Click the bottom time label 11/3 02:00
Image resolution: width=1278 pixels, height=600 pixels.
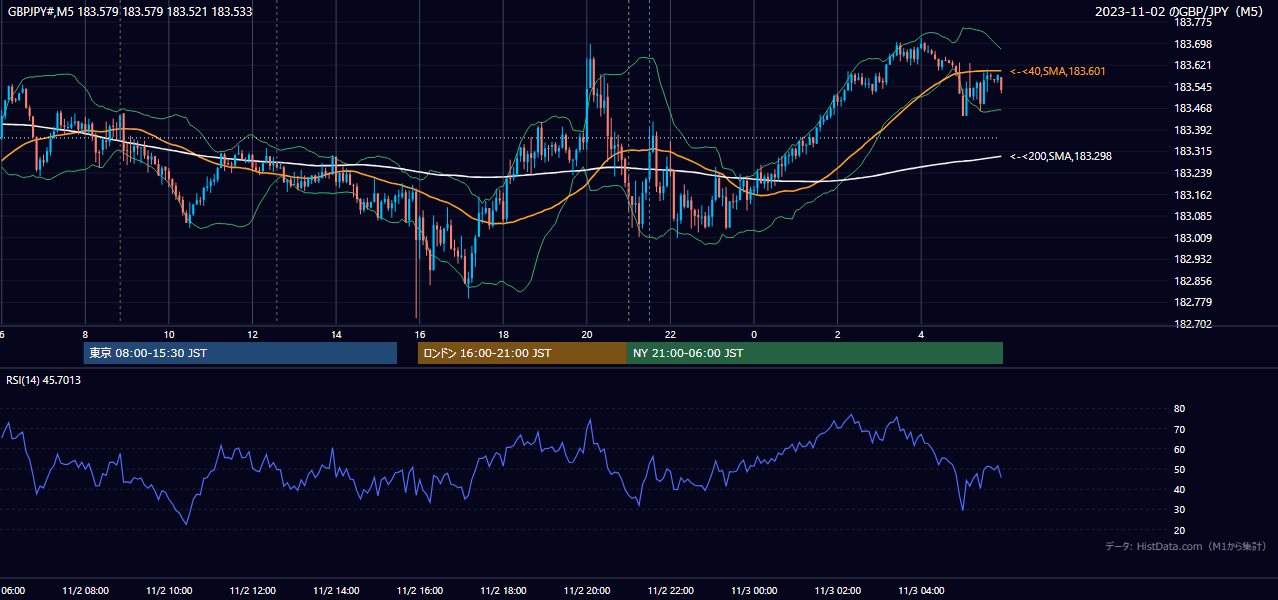click(838, 591)
